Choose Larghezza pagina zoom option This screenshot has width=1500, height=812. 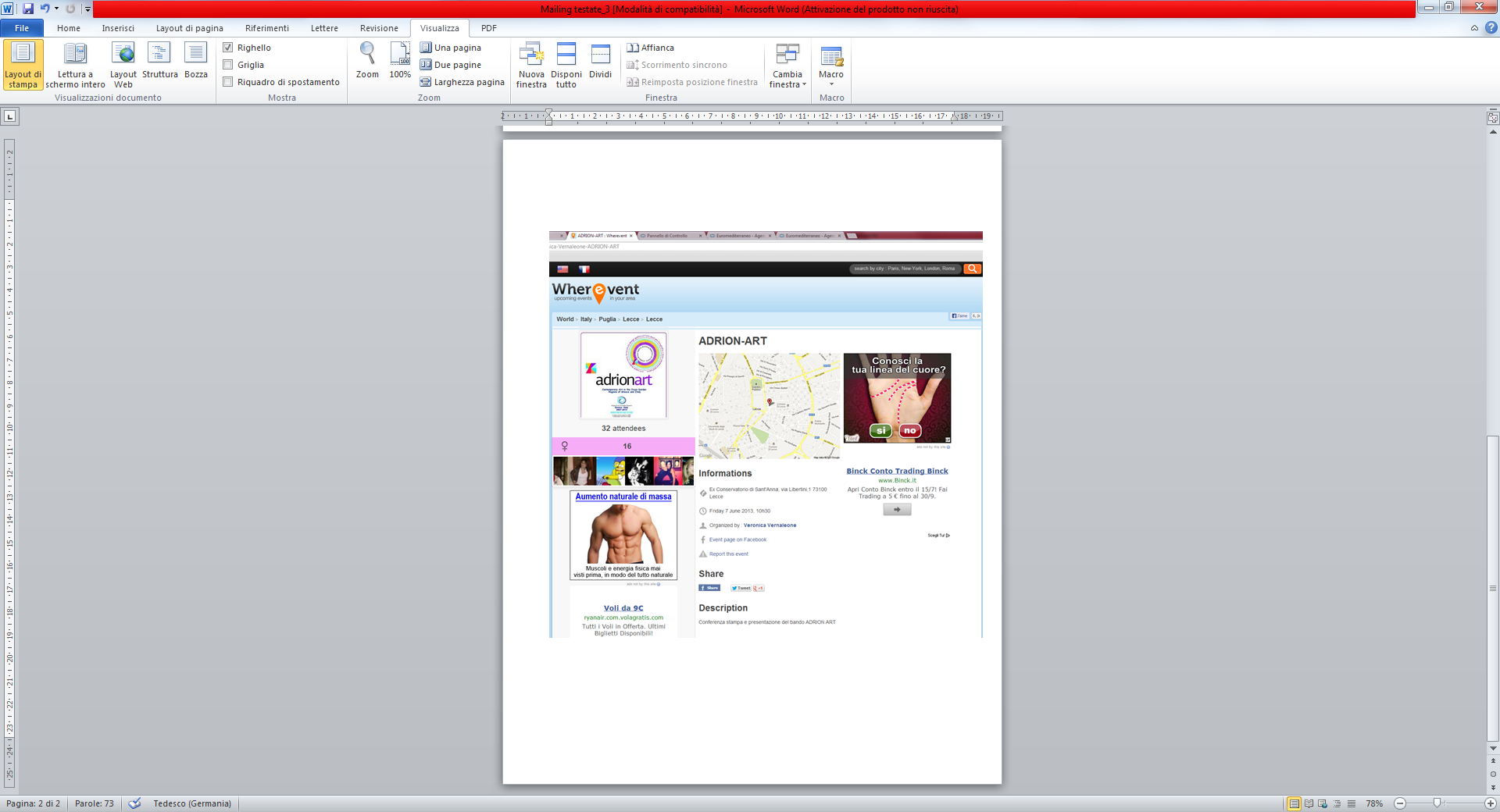click(462, 82)
